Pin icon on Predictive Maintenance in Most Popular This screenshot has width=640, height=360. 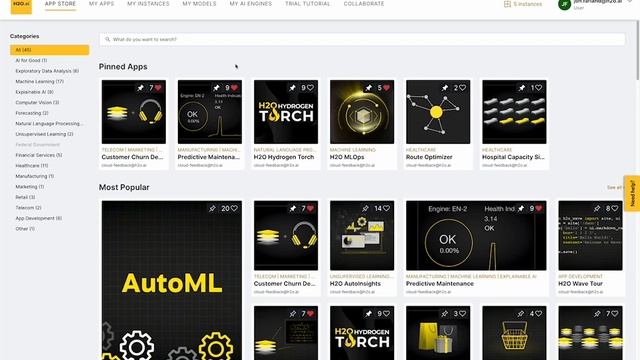click(x=521, y=209)
